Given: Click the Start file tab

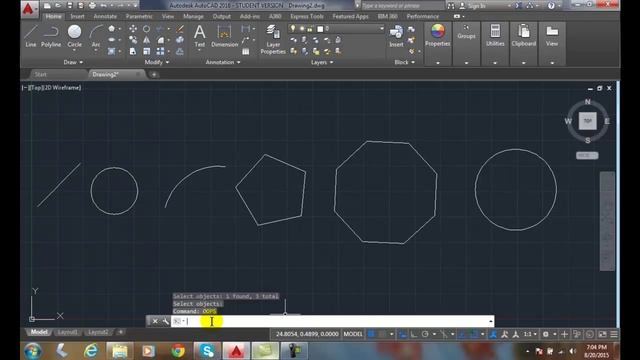Looking at the screenshot, I should (40, 74).
